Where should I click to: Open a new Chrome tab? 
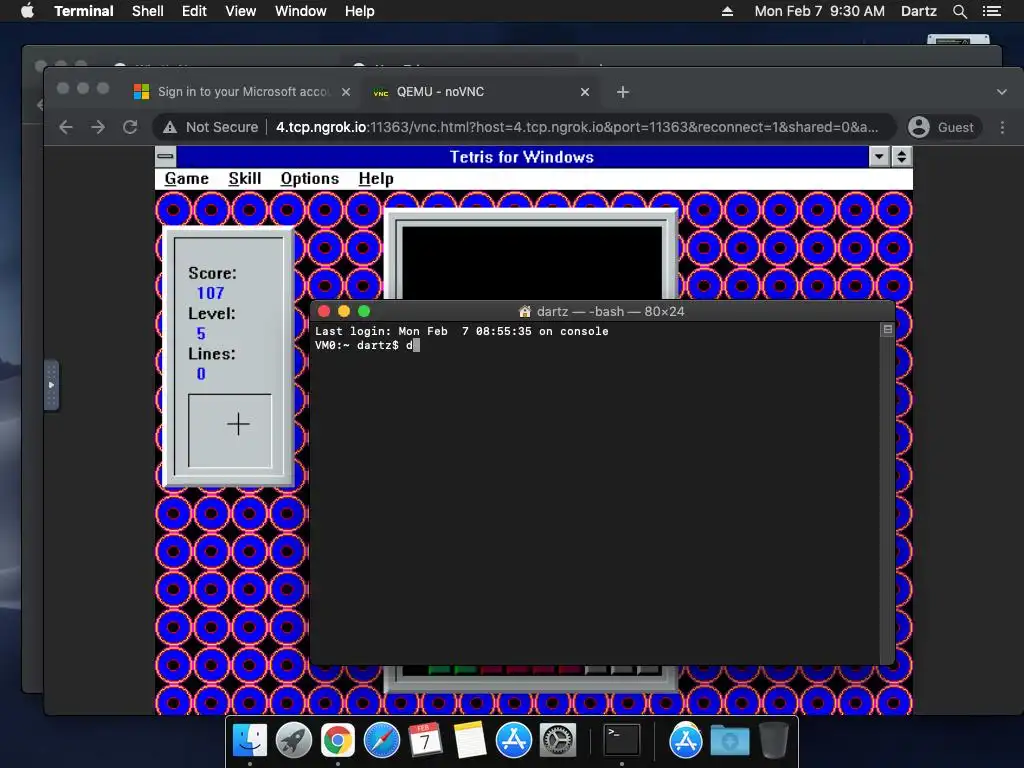point(622,92)
